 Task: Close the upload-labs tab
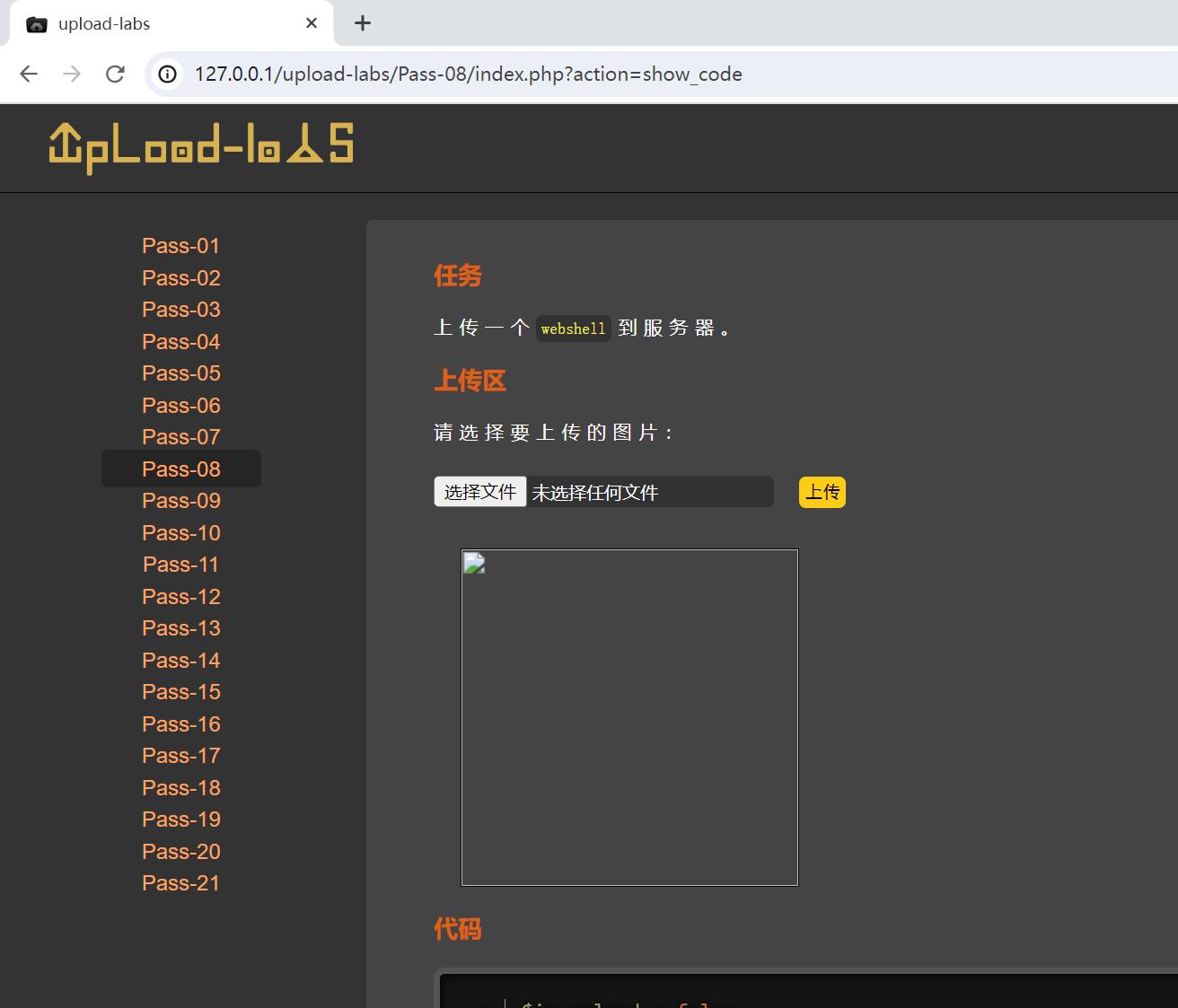(312, 23)
